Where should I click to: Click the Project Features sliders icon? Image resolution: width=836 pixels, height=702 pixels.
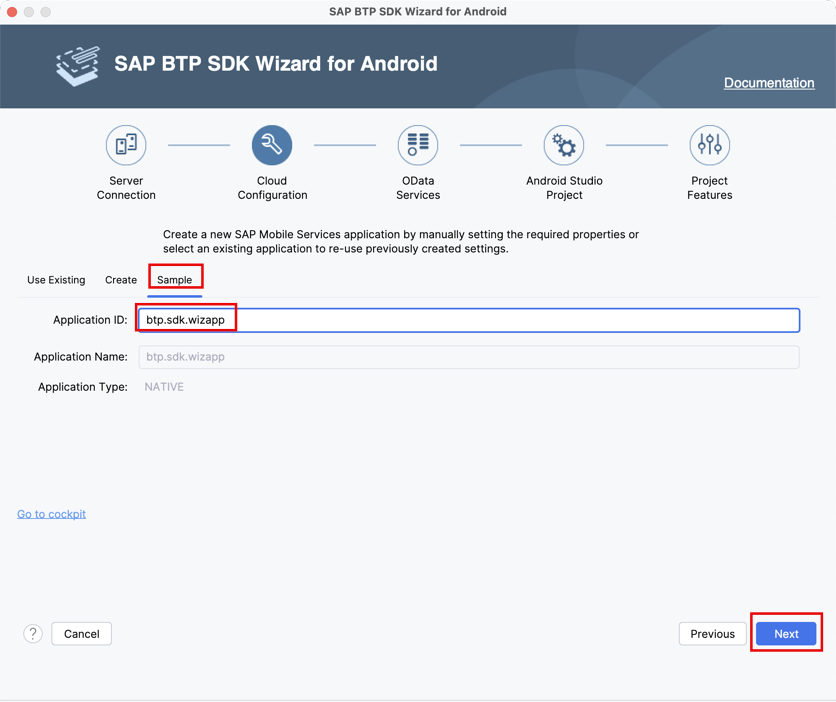(710, 145)
